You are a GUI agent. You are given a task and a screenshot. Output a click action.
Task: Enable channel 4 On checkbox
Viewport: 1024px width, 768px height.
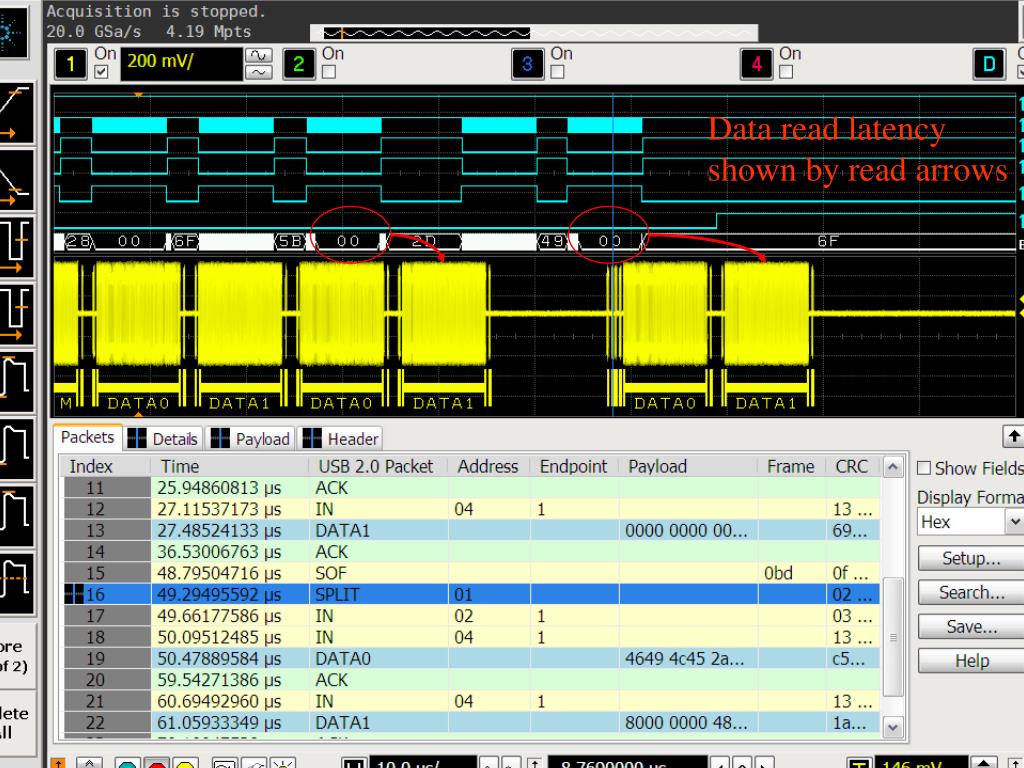(786, 71)
